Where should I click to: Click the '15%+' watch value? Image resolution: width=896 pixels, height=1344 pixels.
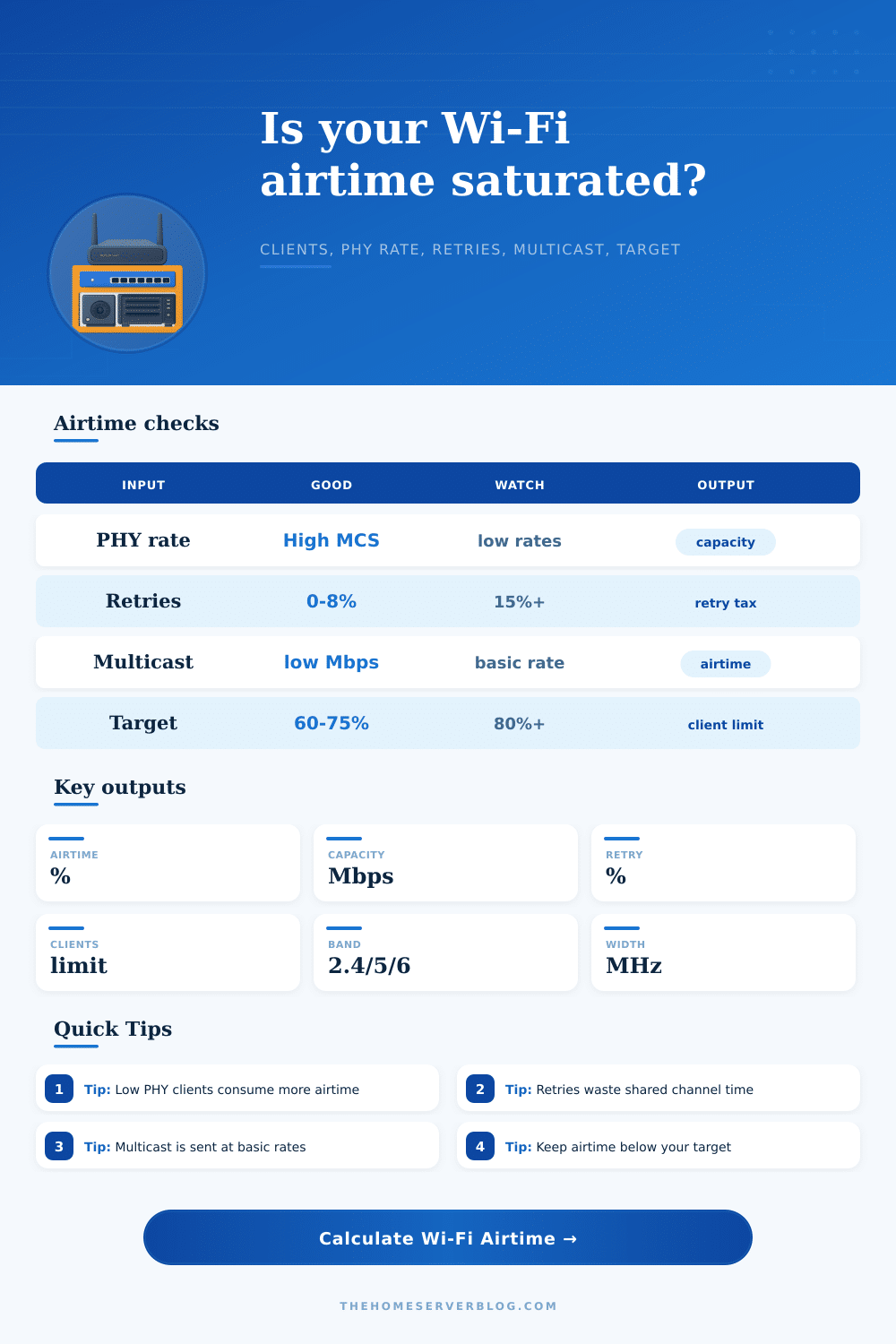tap(520, 602)
